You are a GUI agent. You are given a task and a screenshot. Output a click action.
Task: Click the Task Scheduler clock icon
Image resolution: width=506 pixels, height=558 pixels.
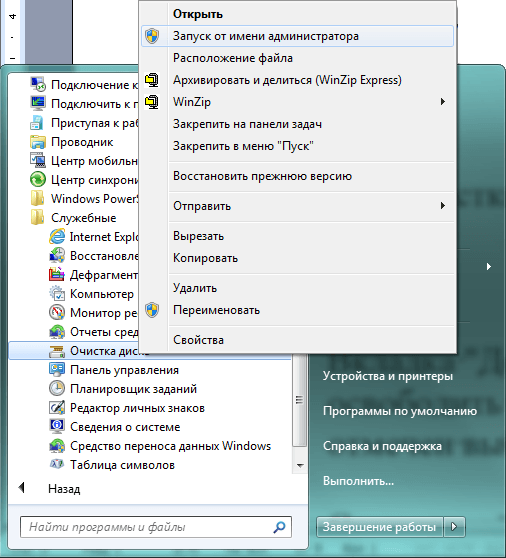point(57,389)
